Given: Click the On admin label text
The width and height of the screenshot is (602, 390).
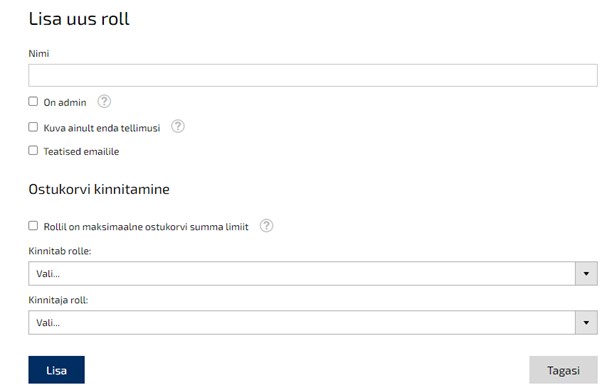Looking at the screenshot, I should click(65, 102).
